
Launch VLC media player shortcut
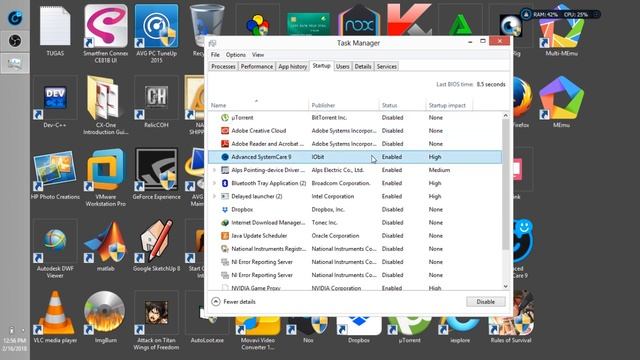[x=55, y=318]
